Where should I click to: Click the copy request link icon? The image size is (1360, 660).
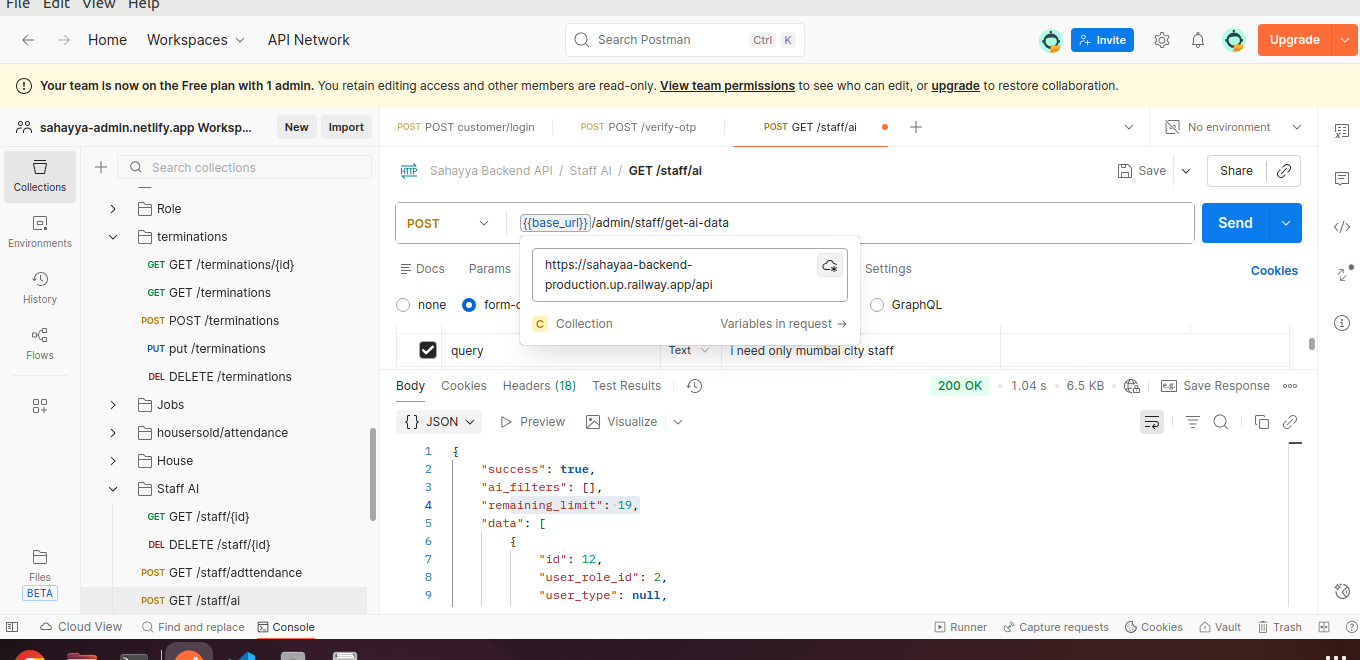tap(1284, 171)
